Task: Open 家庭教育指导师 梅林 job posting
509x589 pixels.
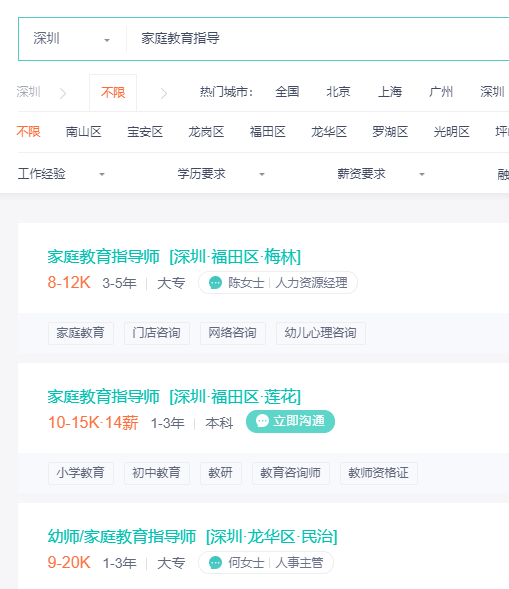Action: (174, 257)
